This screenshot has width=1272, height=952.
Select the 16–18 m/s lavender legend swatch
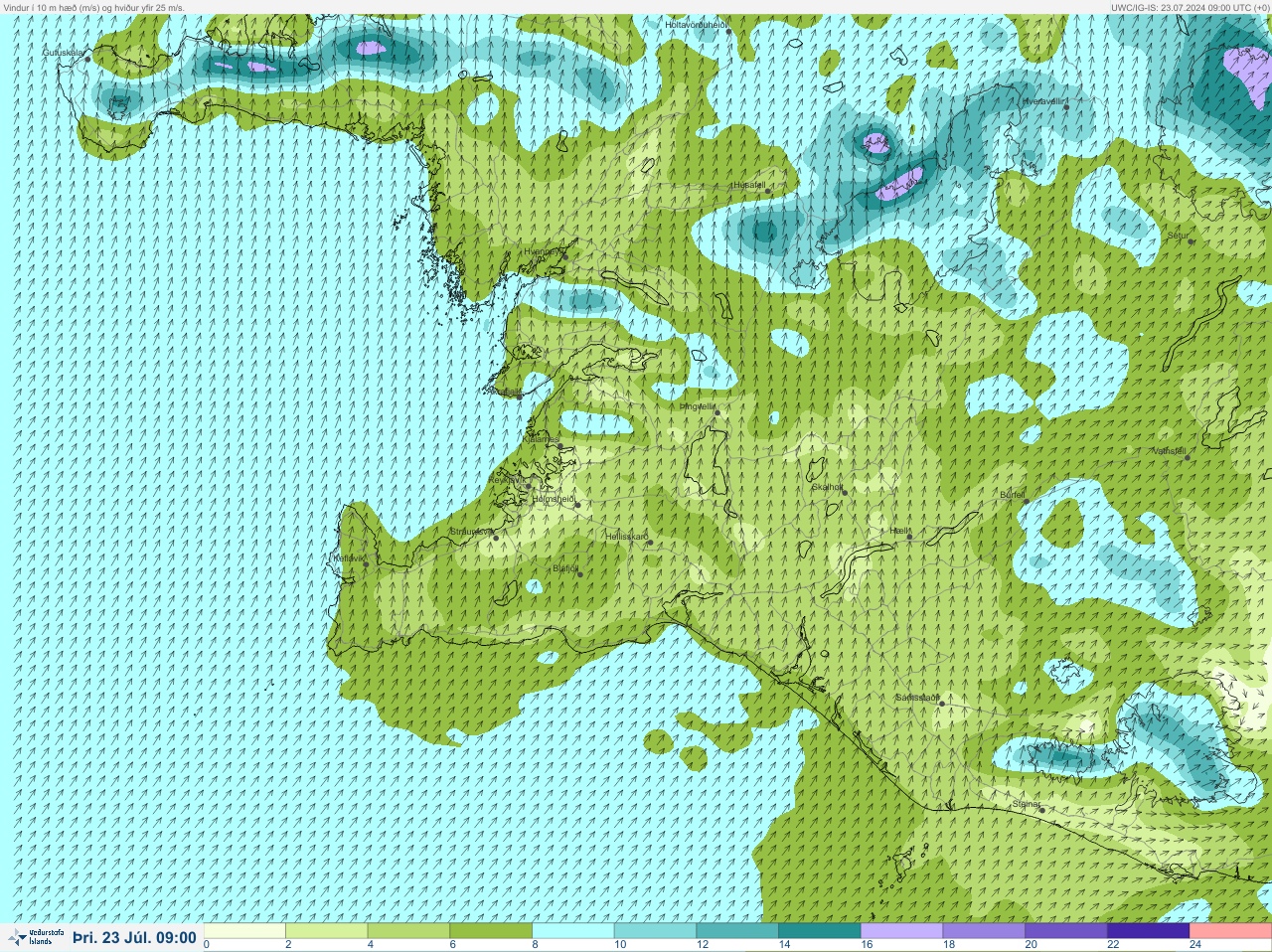point(901,931)
